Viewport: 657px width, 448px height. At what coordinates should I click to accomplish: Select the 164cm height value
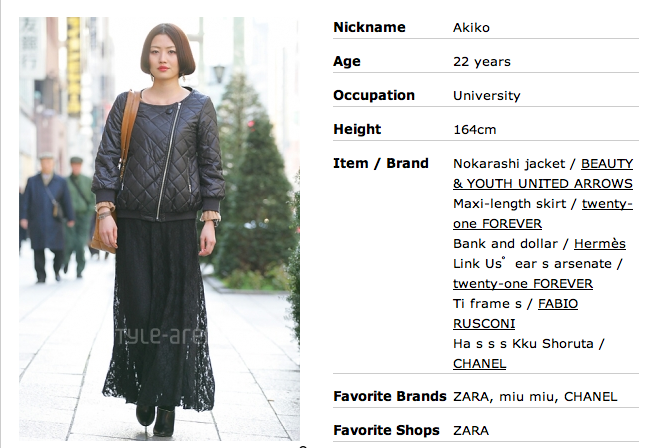(475, 130)
